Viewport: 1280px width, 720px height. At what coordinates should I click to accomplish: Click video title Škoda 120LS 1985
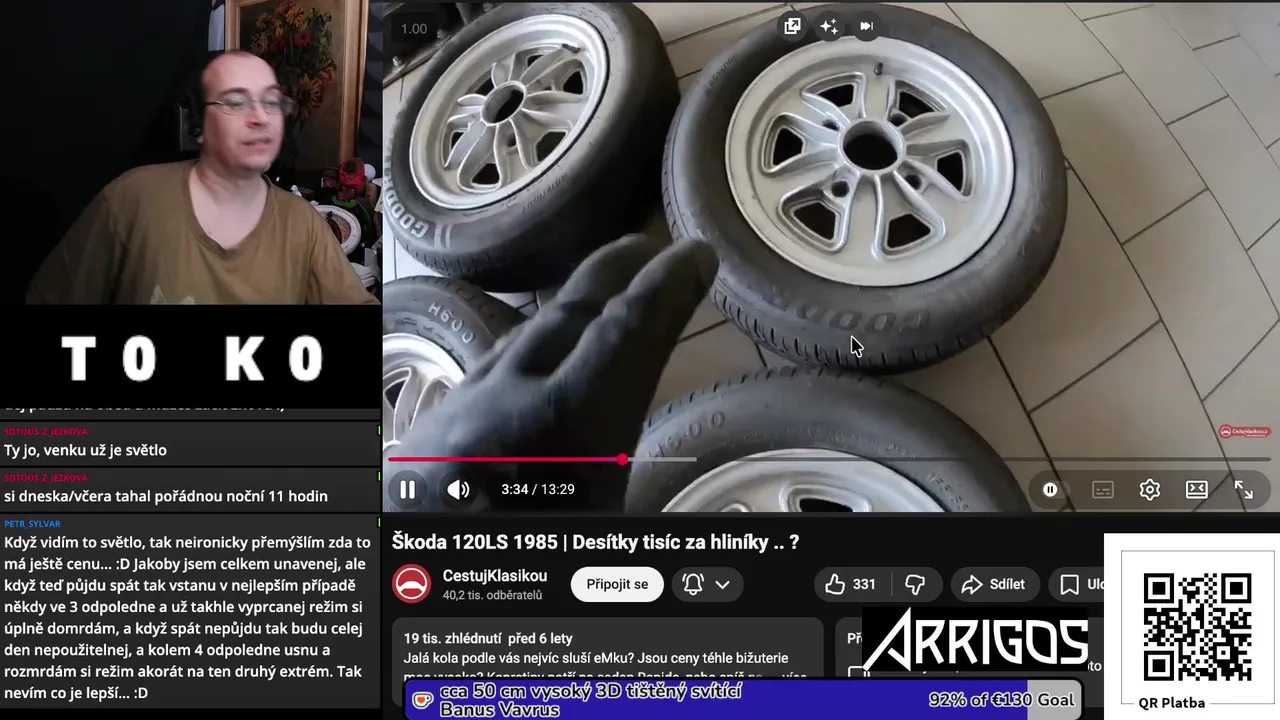pos(595,542)
